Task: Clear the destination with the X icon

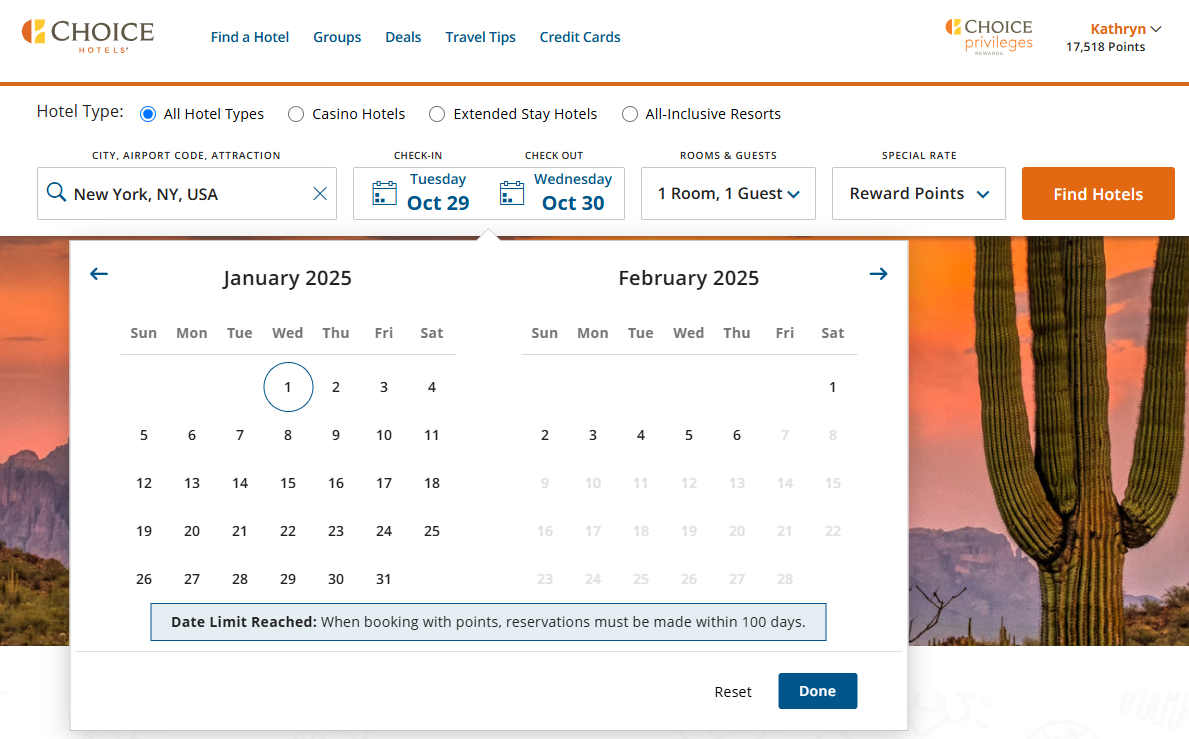Action: click(x=319, y=193)
